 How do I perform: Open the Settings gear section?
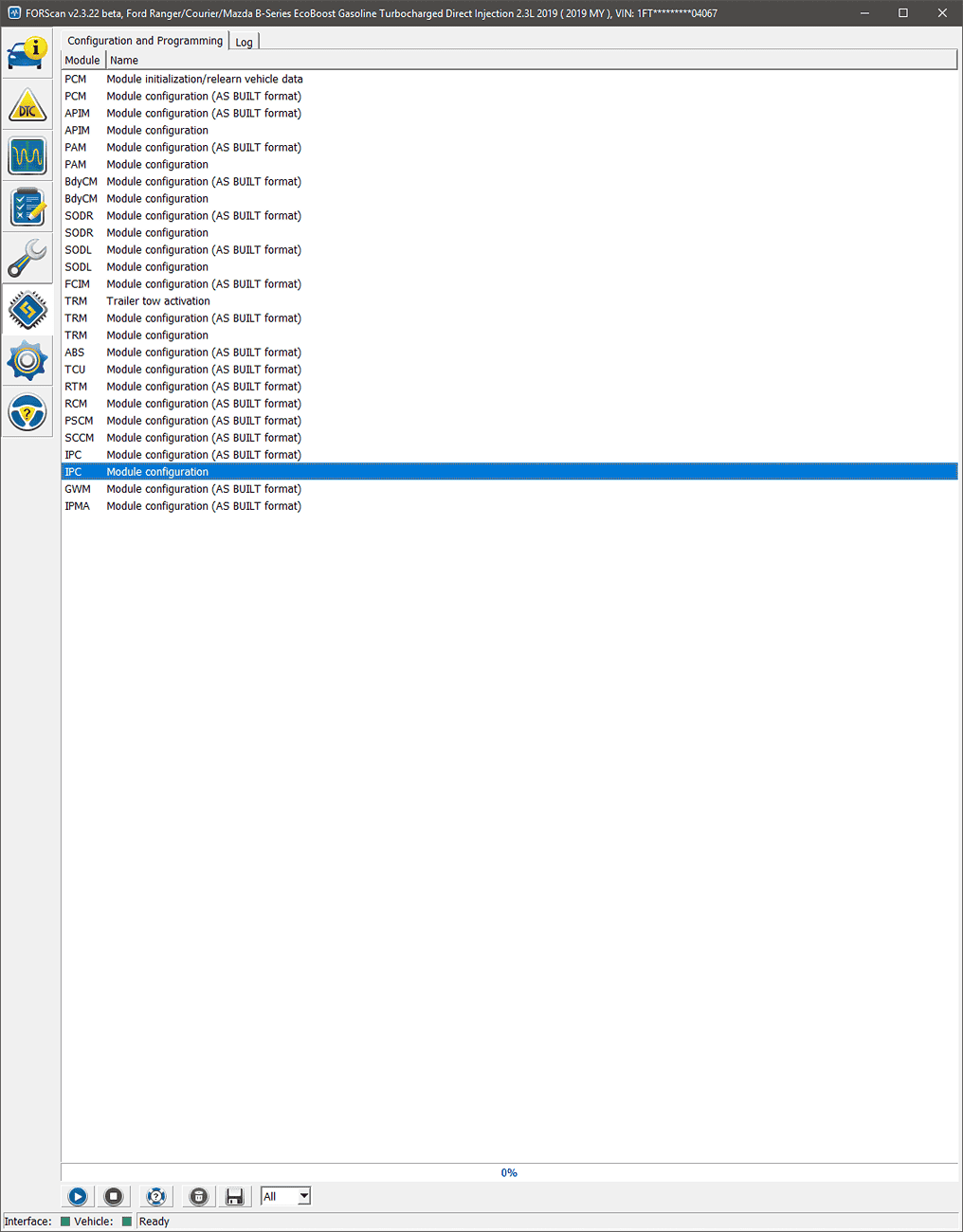(27, 361)
